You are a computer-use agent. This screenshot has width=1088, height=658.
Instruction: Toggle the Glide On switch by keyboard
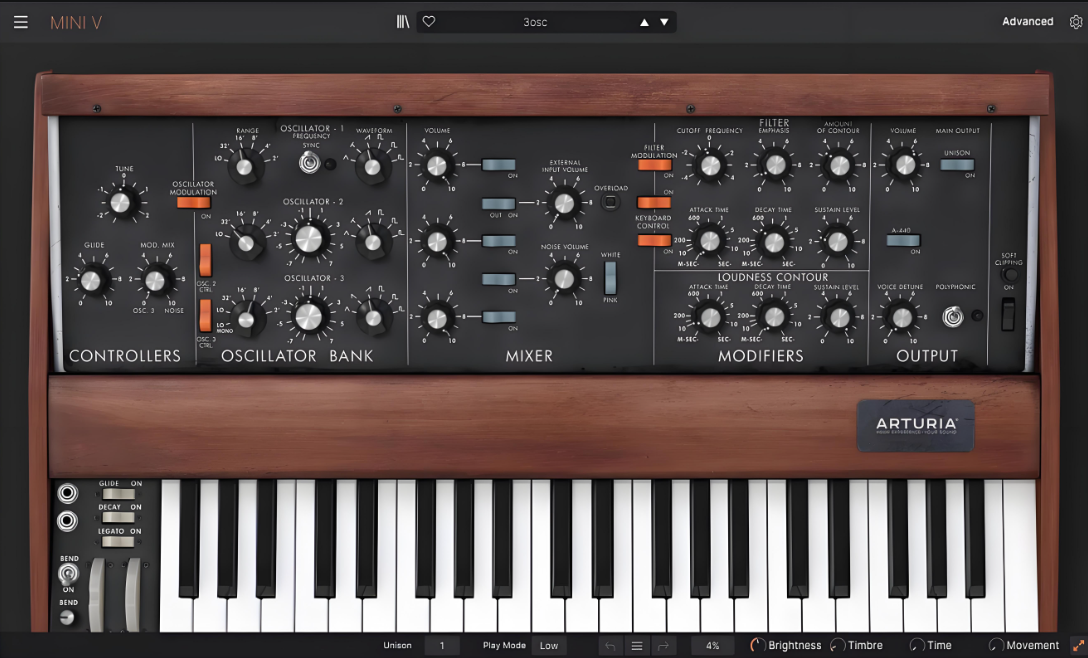point(119,494)
